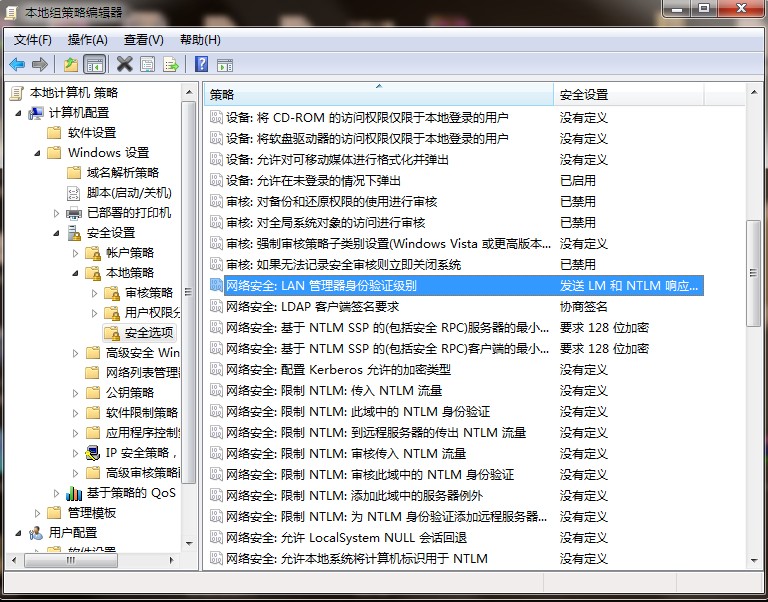The width and height of the screenshot is (768, 602).
Task: Click the 计算机配置 computer icon
Action: [36, 113]
